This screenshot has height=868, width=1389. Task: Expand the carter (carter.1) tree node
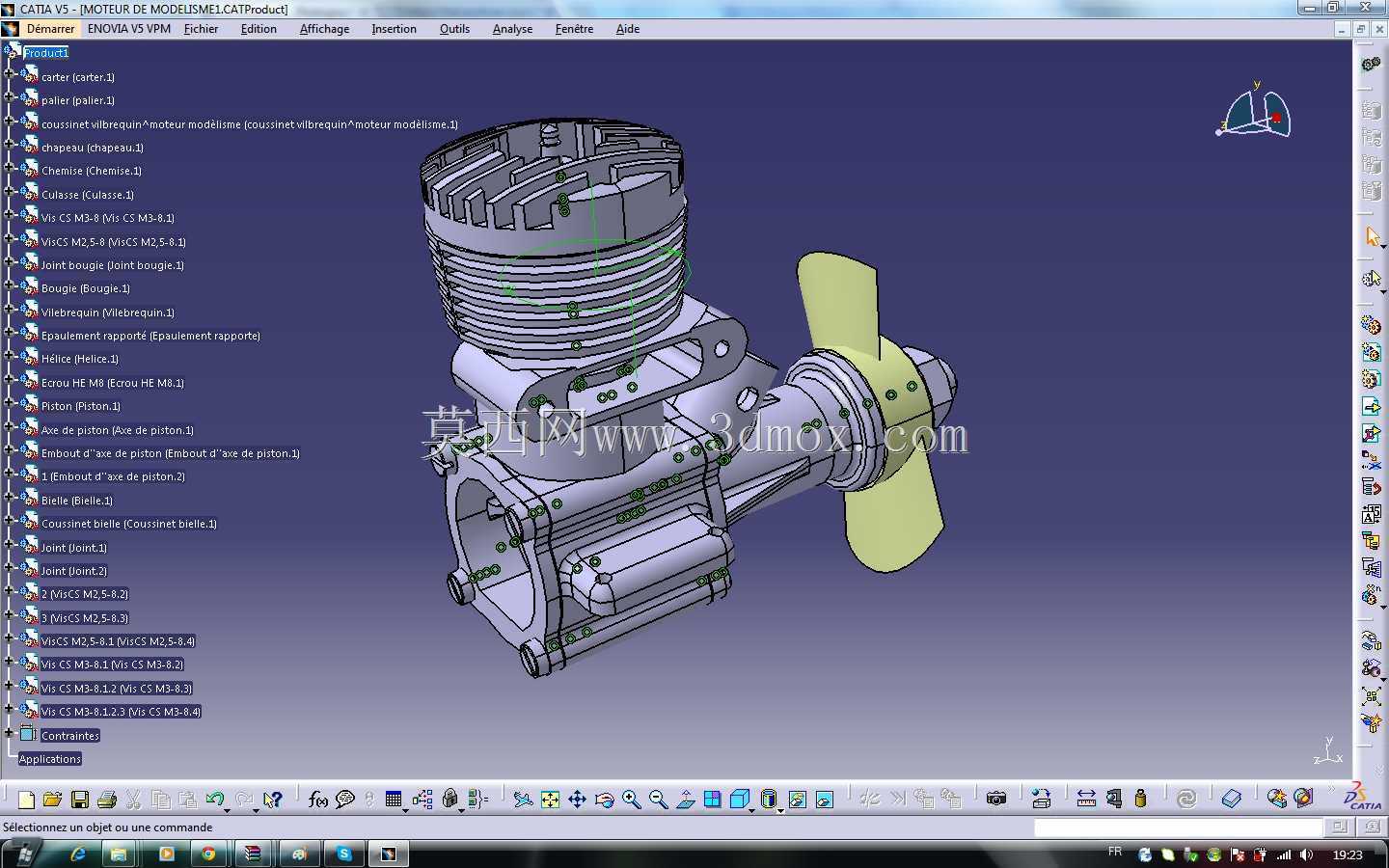9,73
